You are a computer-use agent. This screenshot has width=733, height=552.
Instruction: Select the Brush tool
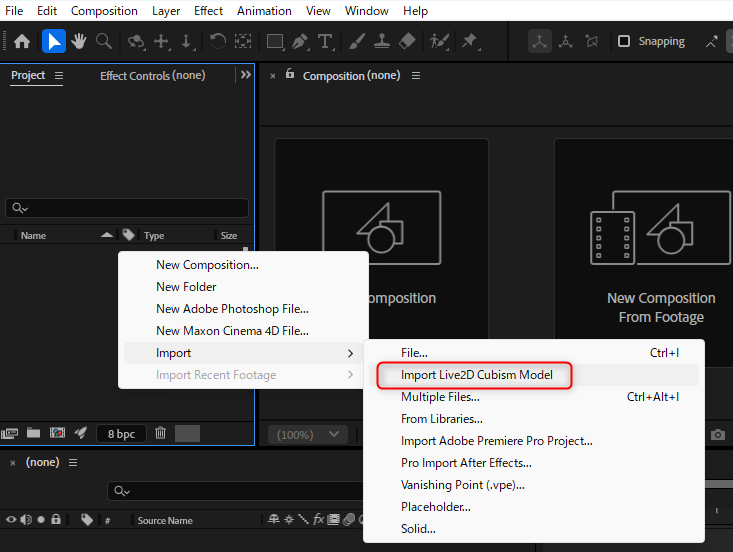(x=357, y=42)
